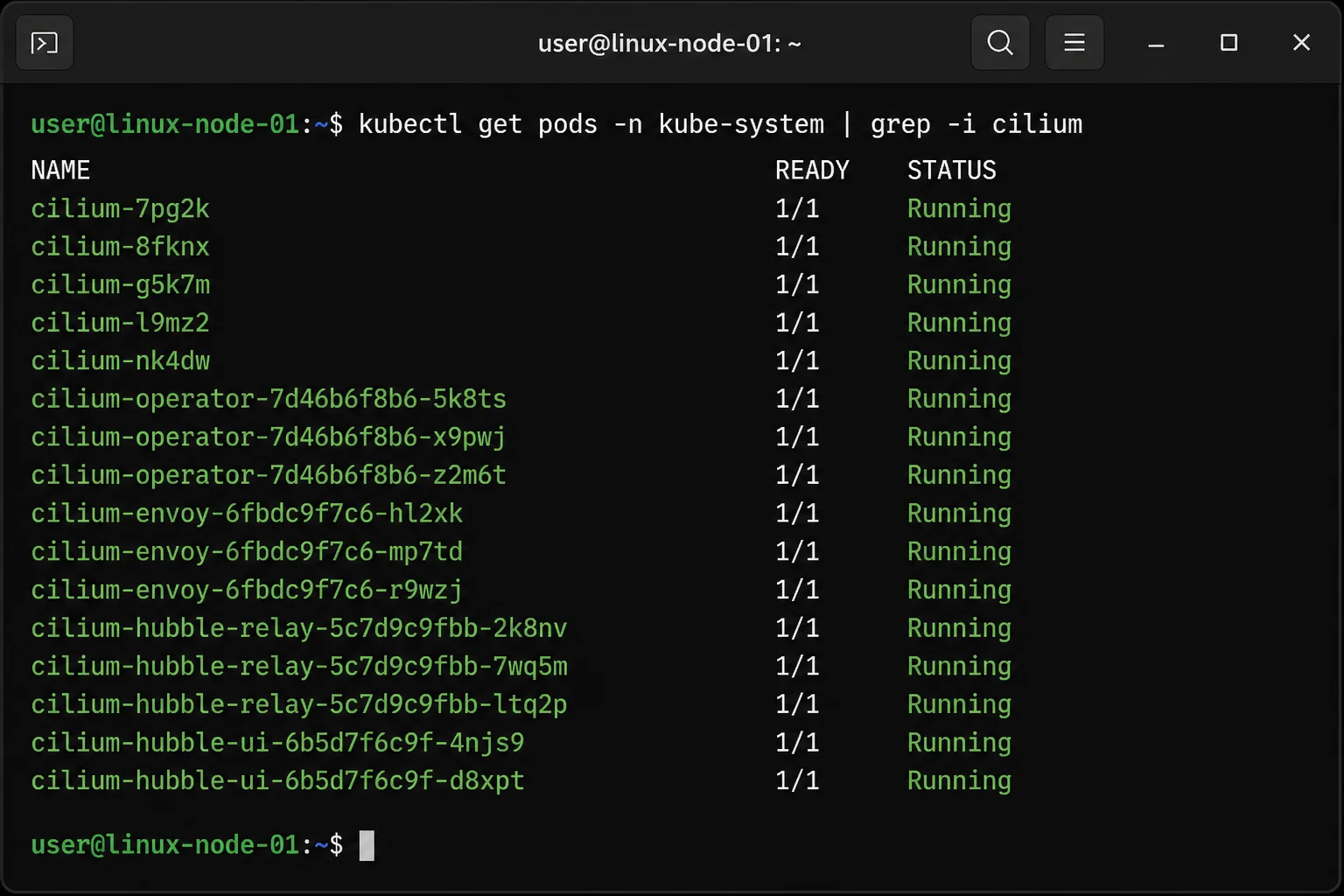This screenshot has width=1344, height=896.
Task: Click READY value for operator pod z2m6t
Action: pos(797,476)
